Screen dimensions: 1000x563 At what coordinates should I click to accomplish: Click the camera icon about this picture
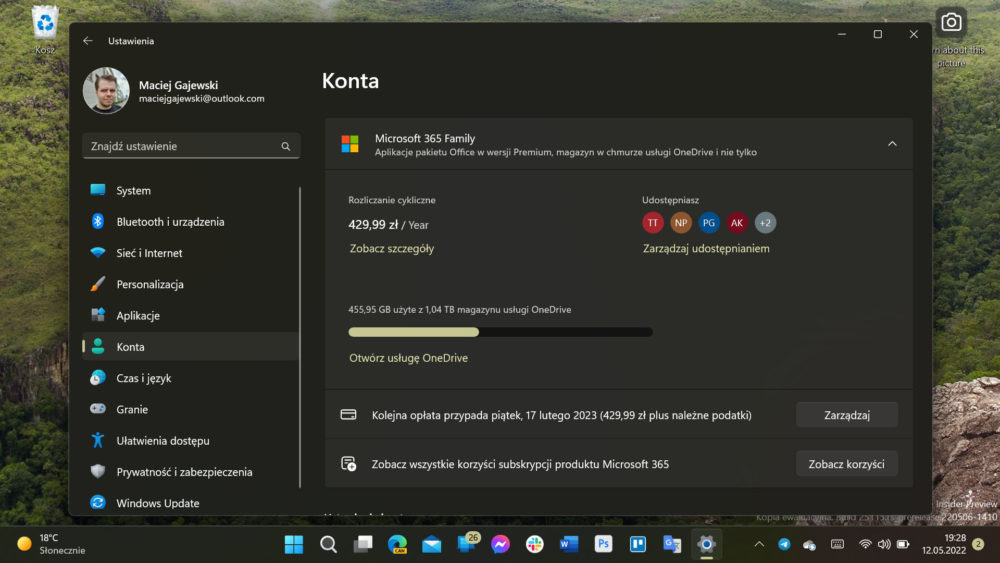pyautogui.click(x=951, y=22)
